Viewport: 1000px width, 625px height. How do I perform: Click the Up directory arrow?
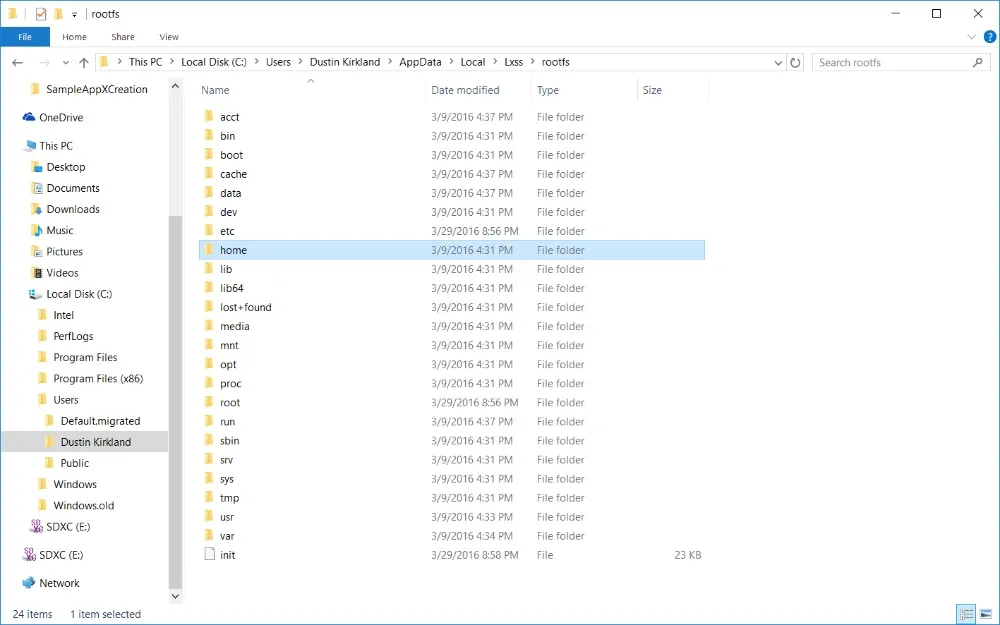84,62
